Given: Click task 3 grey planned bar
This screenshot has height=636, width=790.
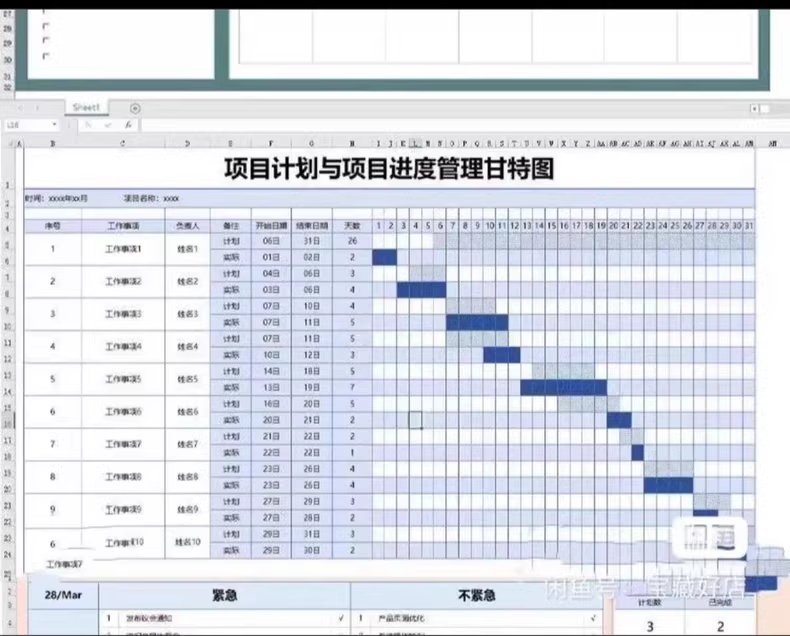Looking at the screenshot, I should click(471, 306).
